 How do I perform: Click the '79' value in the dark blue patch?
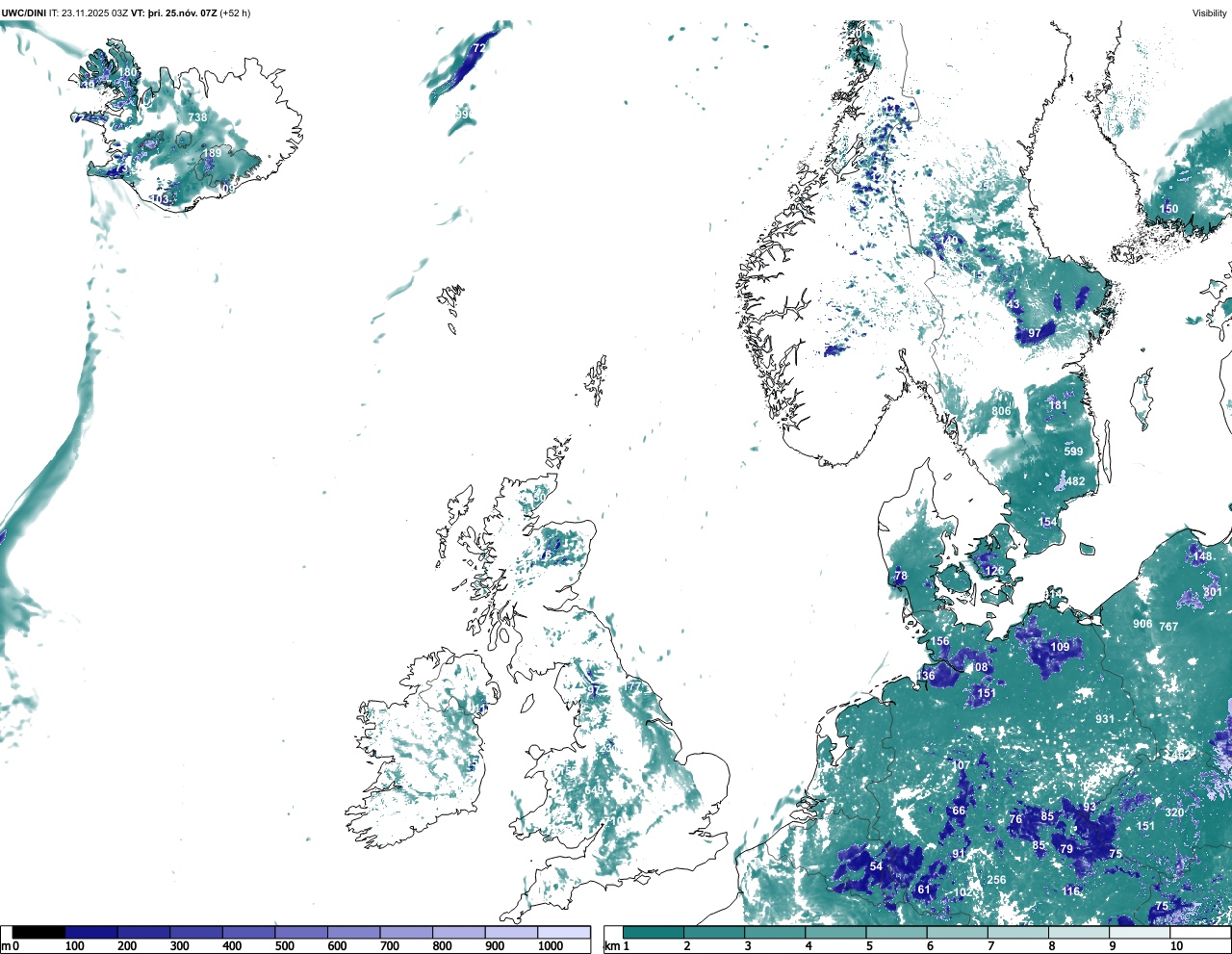point(1066,849)
